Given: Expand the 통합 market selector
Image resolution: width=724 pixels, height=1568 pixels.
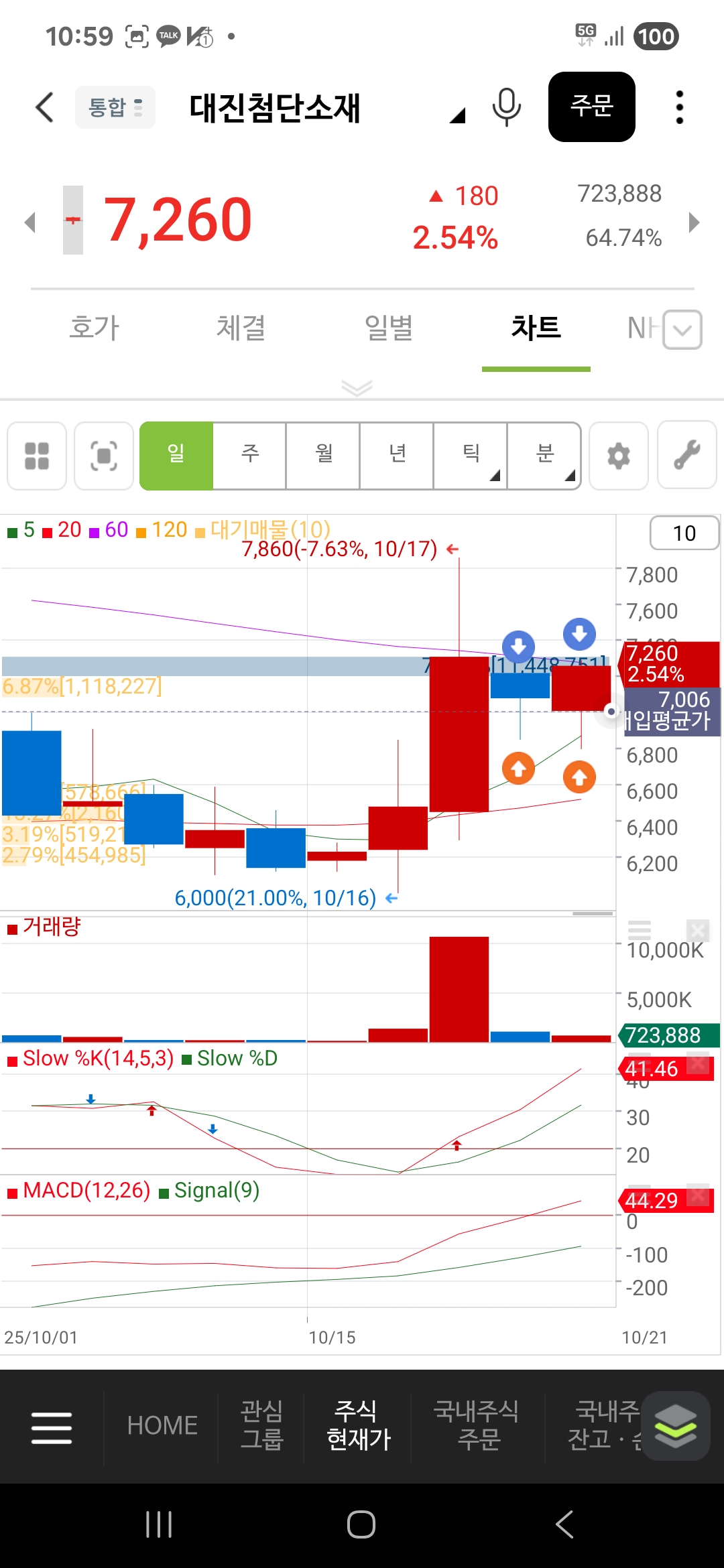Looking at the screenshot, I should (115, 107).
